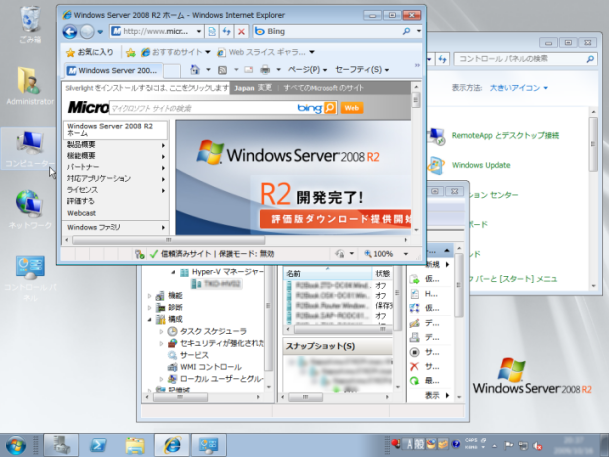The width and height of the screenshot is (609, 457).
Task: Open the セーフティ(S) menu
Action: (362, 70)
